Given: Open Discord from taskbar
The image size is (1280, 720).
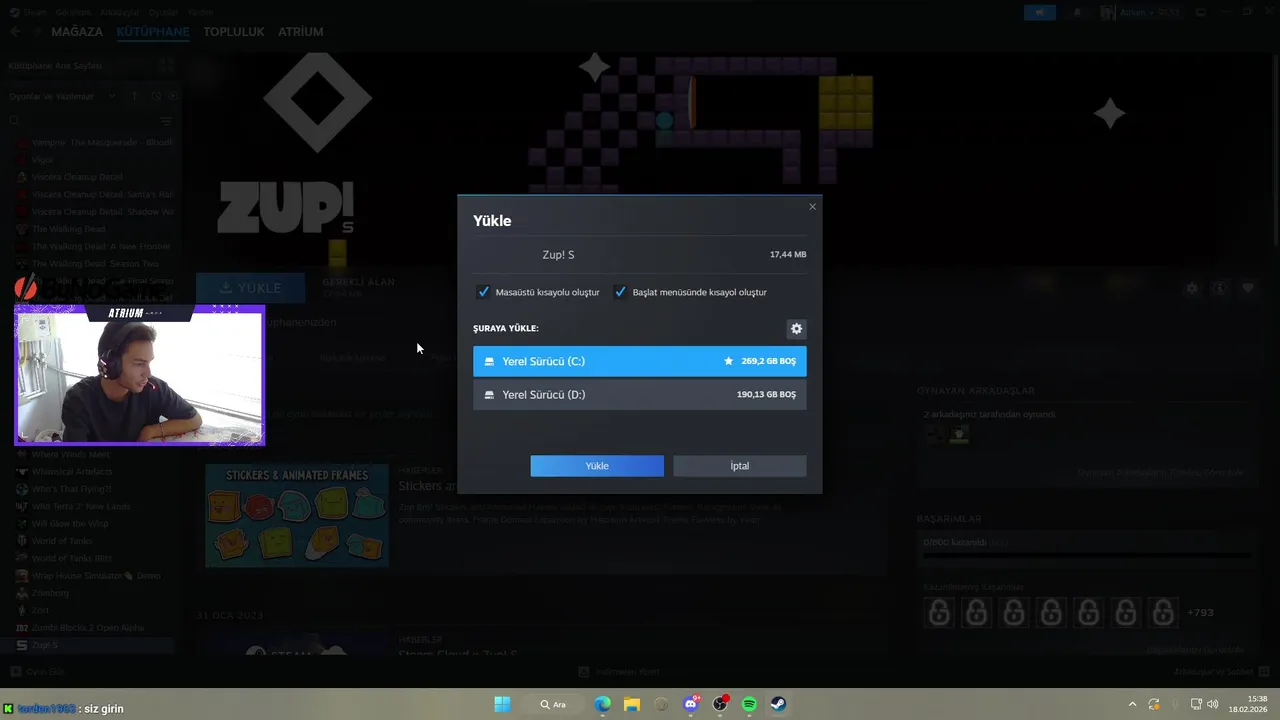Looking at the screenshot, I should pyautogui.click(x=691, y=704).
